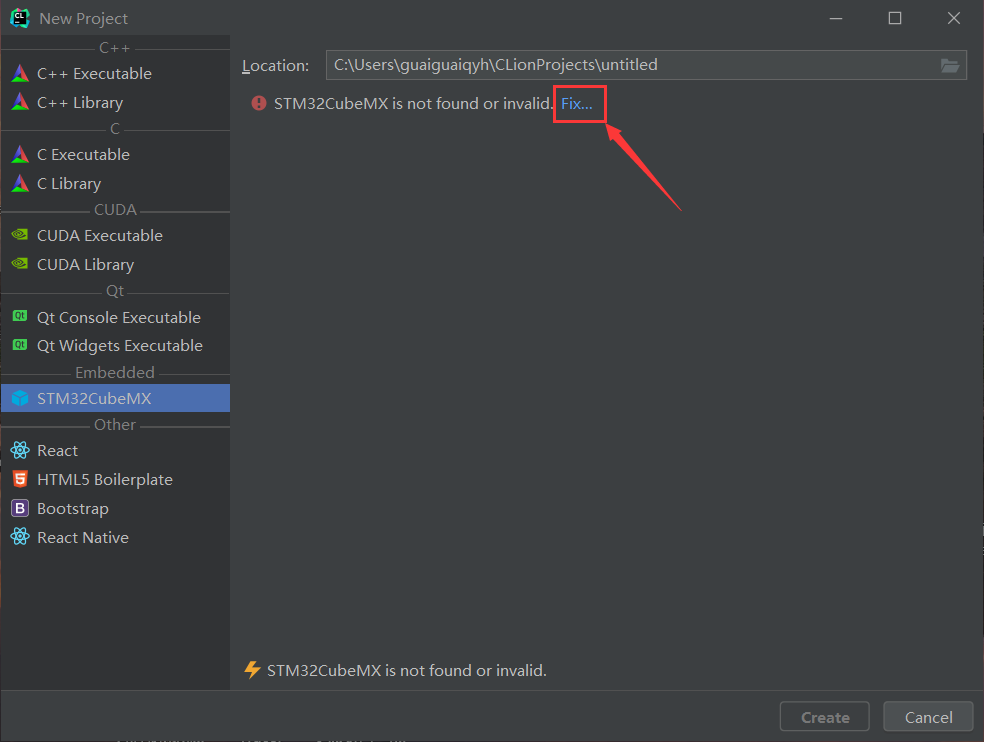Click the C++ Library CMake icon

(20, 102)
